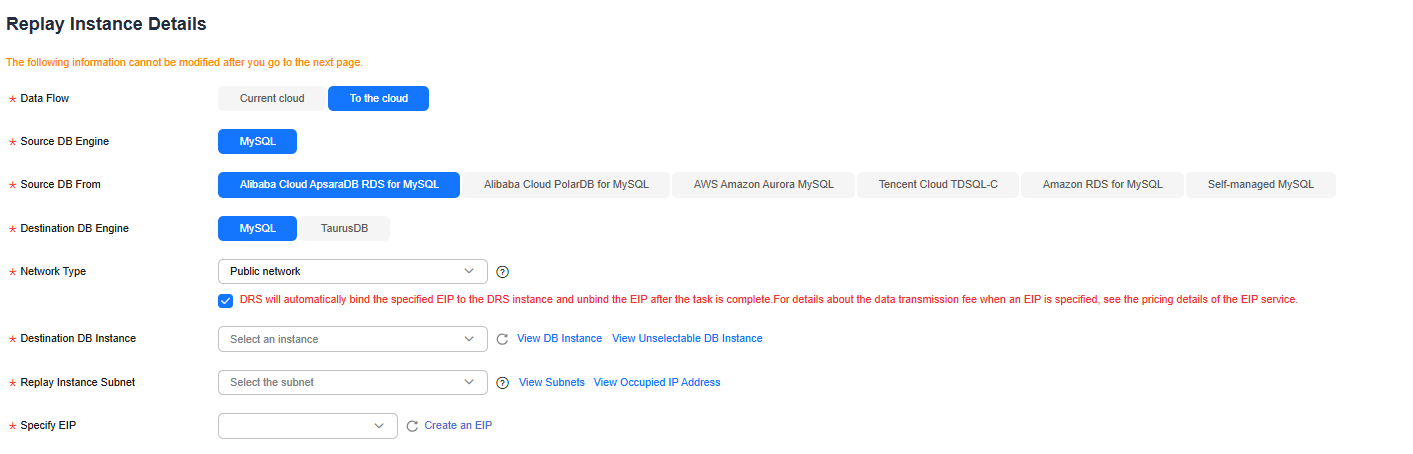Select Alibaba Cloud PolarDB for MySQL source

(x=566, y=185)
